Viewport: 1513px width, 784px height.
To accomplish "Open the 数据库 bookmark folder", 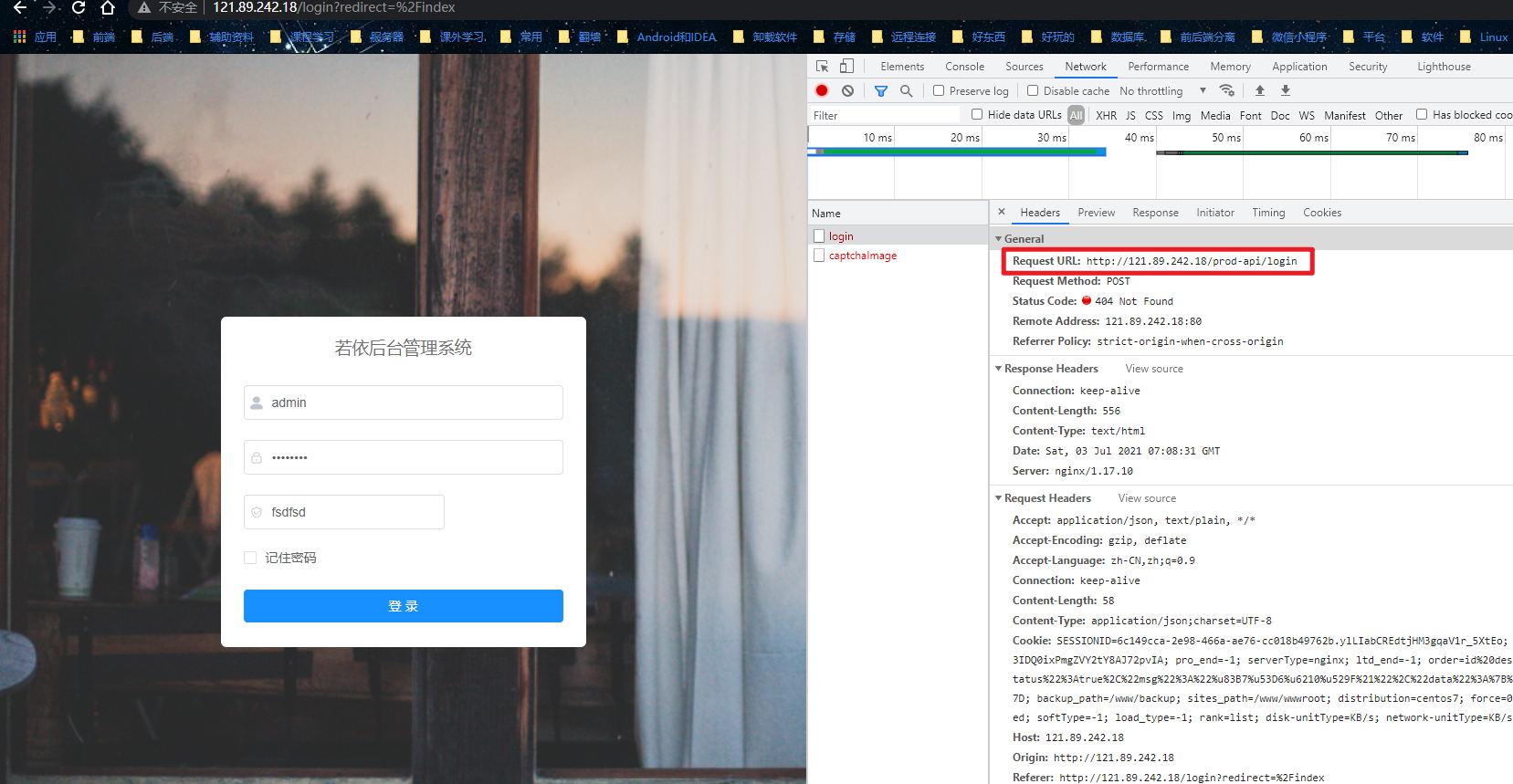I will (1119, 37).
